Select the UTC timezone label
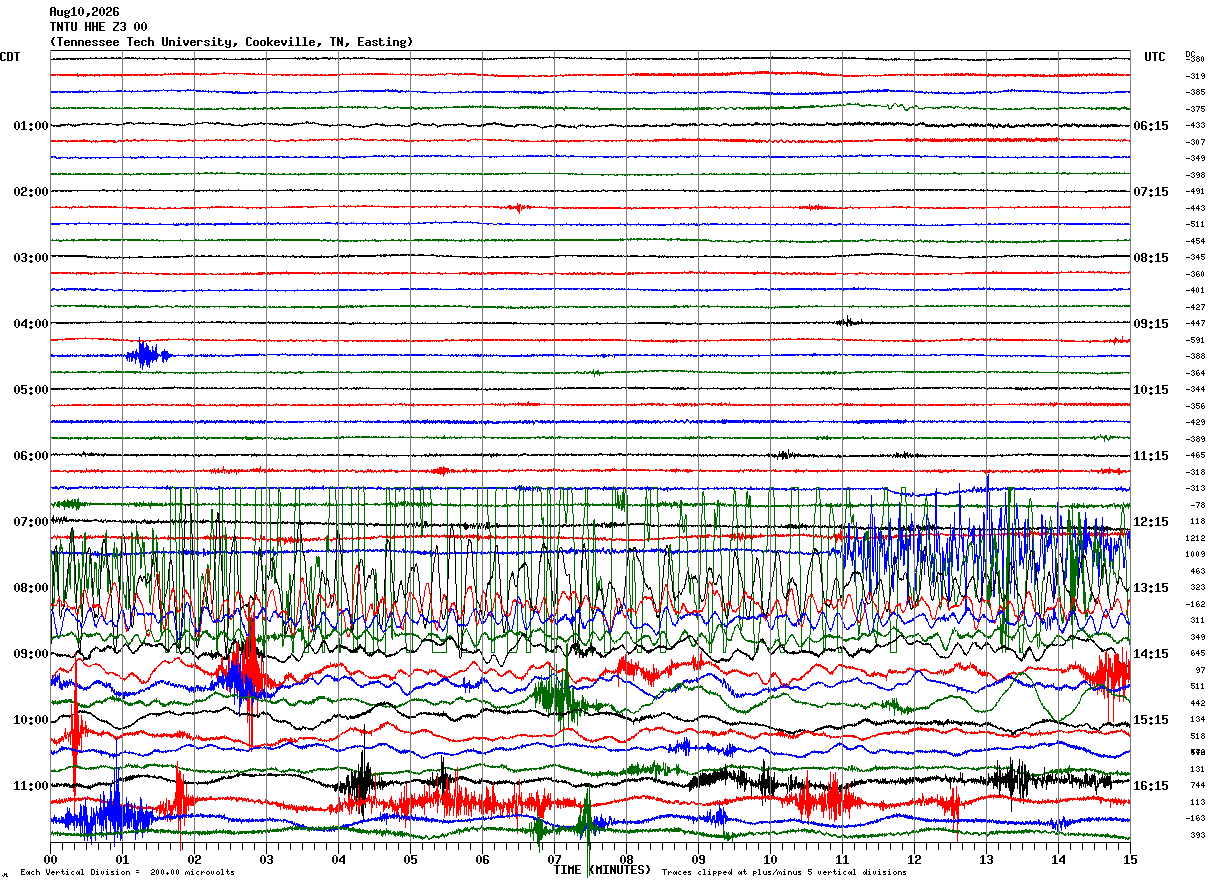Screen dimensions: 1210x886 coord(1155,57)
